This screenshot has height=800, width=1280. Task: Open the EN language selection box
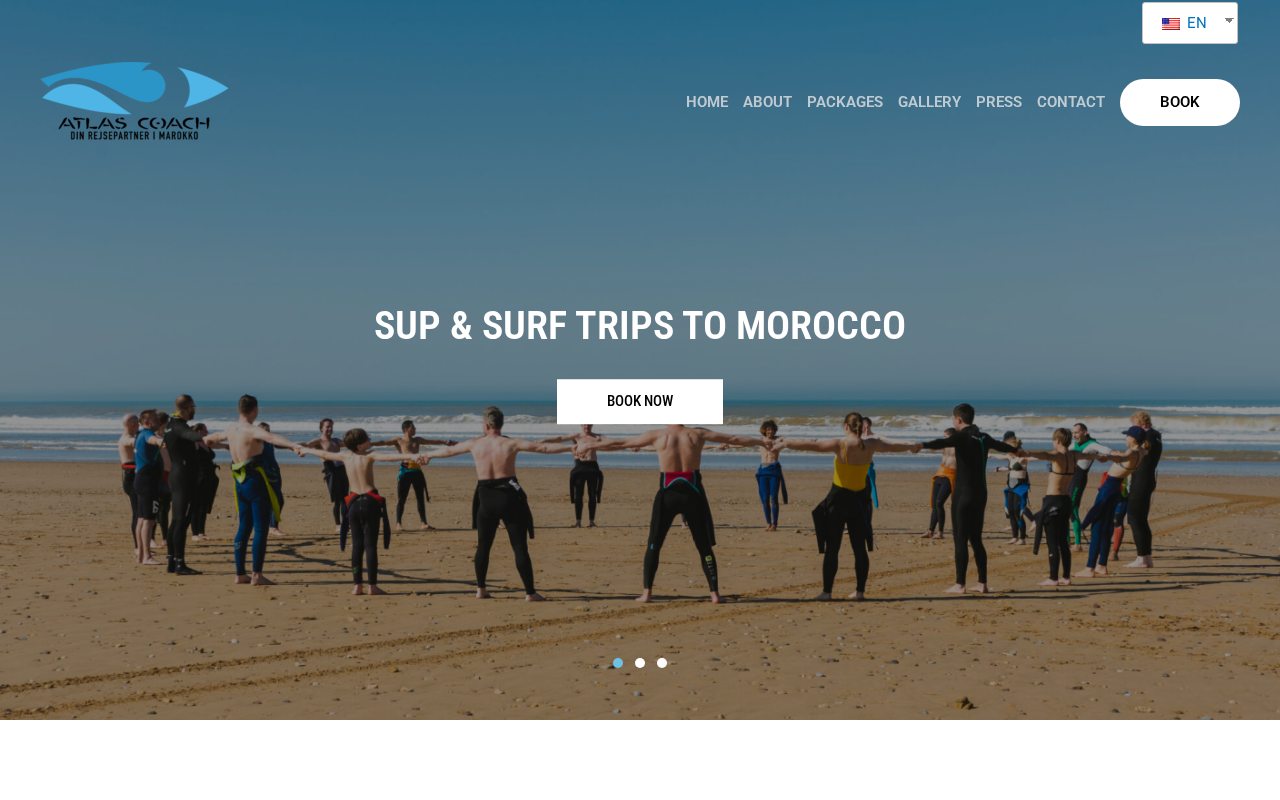pos(1190,23)
